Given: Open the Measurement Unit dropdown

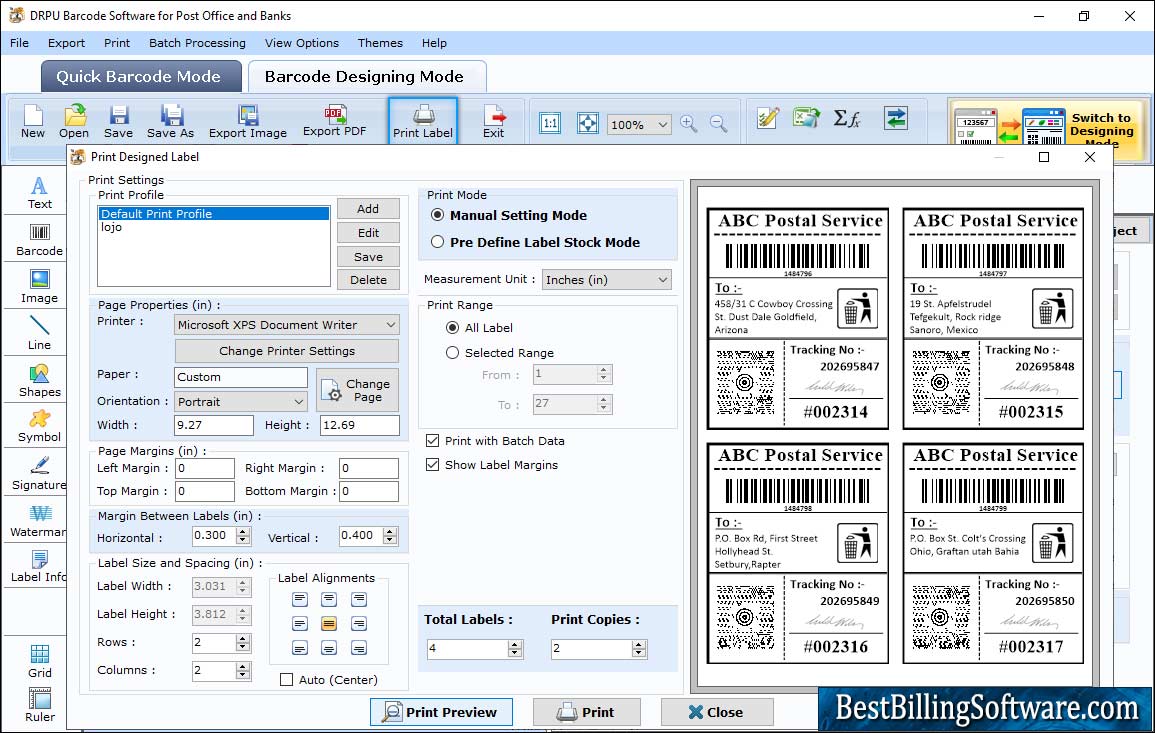Looking at the screenshot, I should click(x=607, y=280).
